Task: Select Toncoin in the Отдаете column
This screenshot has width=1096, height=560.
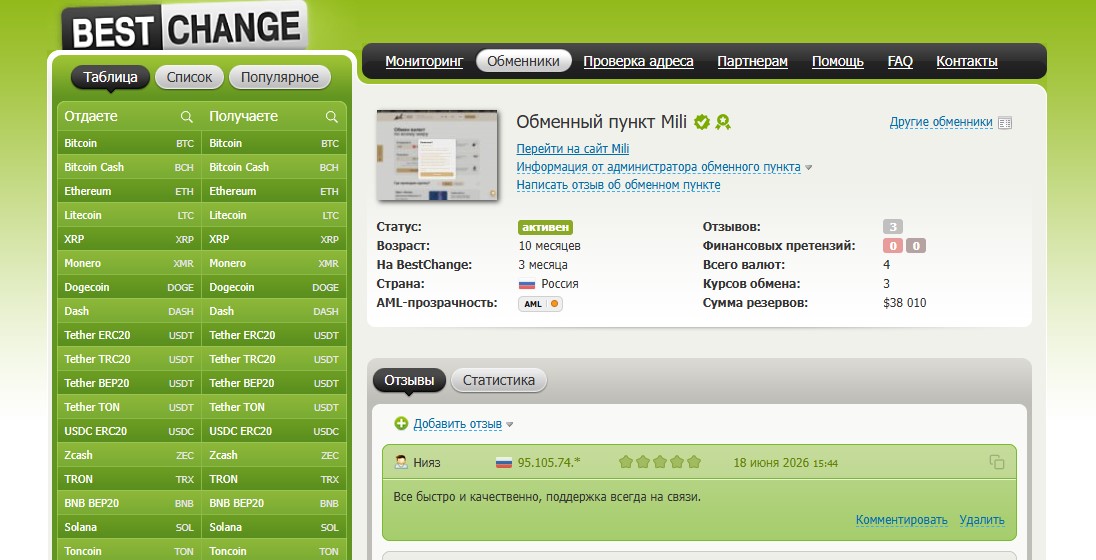Action: pos(129,551)
